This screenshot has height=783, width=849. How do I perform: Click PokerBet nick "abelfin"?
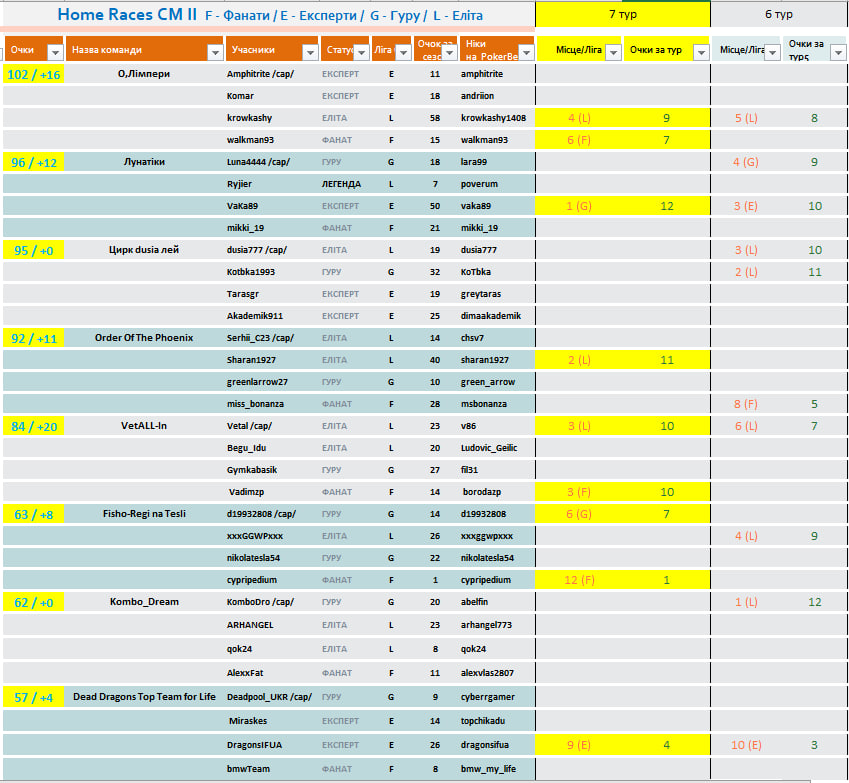click(474, 602)
